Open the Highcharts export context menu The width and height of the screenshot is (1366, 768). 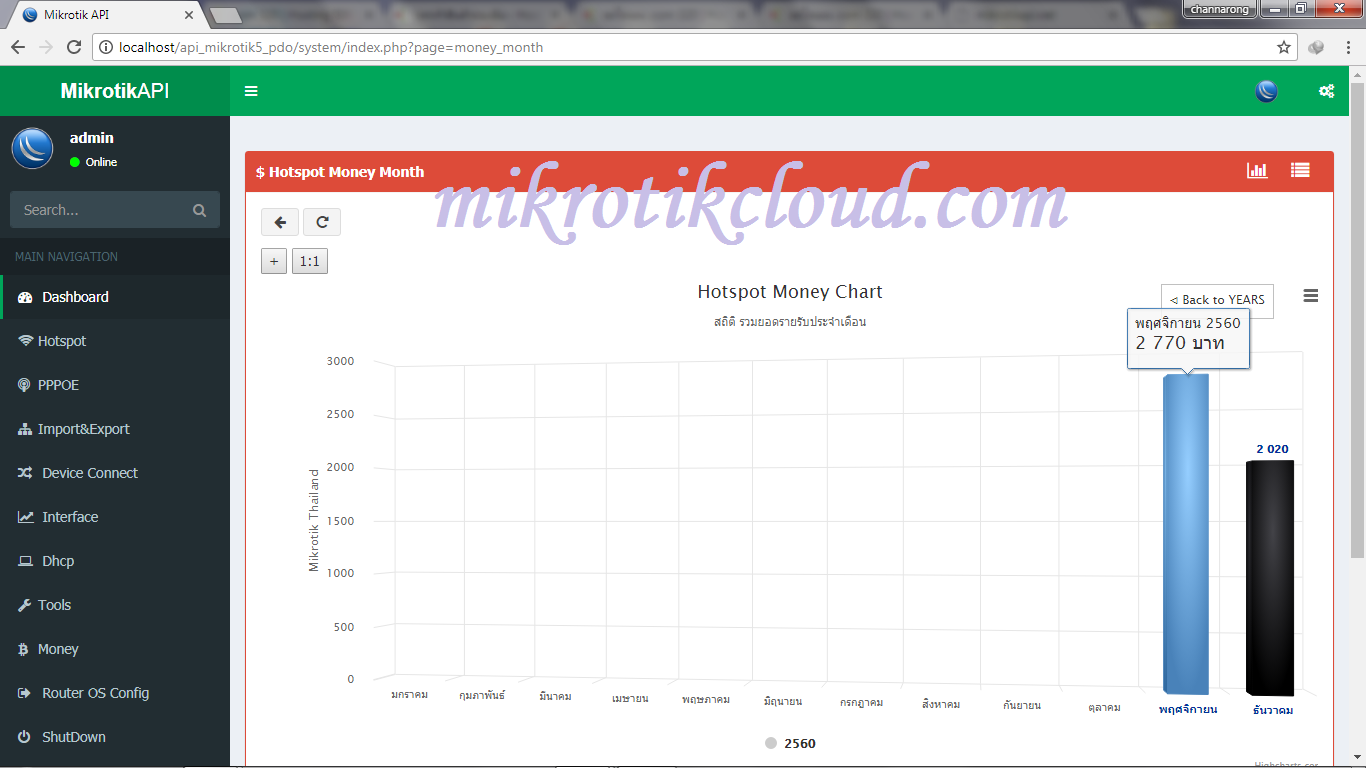[x=1311, y=296]
